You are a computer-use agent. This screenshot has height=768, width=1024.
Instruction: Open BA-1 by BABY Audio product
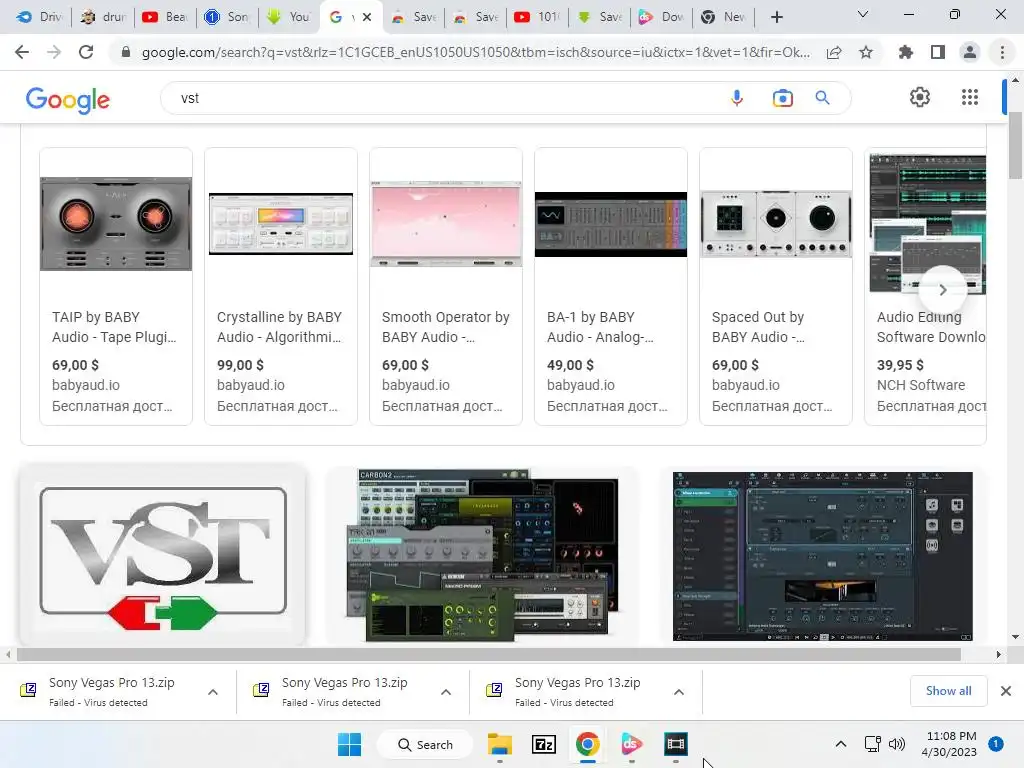[x=611, y=286]
